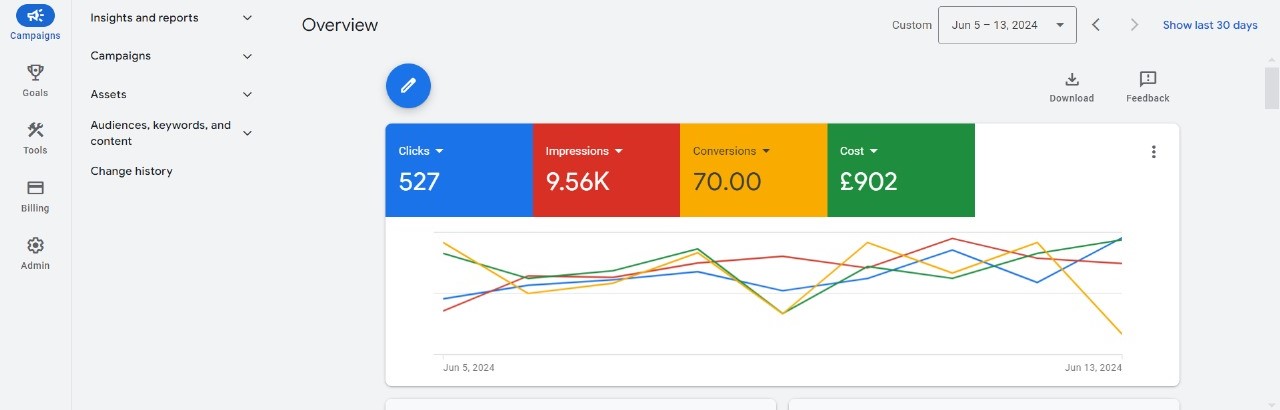Go to previous date range arrow
The image size is (1280, 410).
tap(1096, 25)
